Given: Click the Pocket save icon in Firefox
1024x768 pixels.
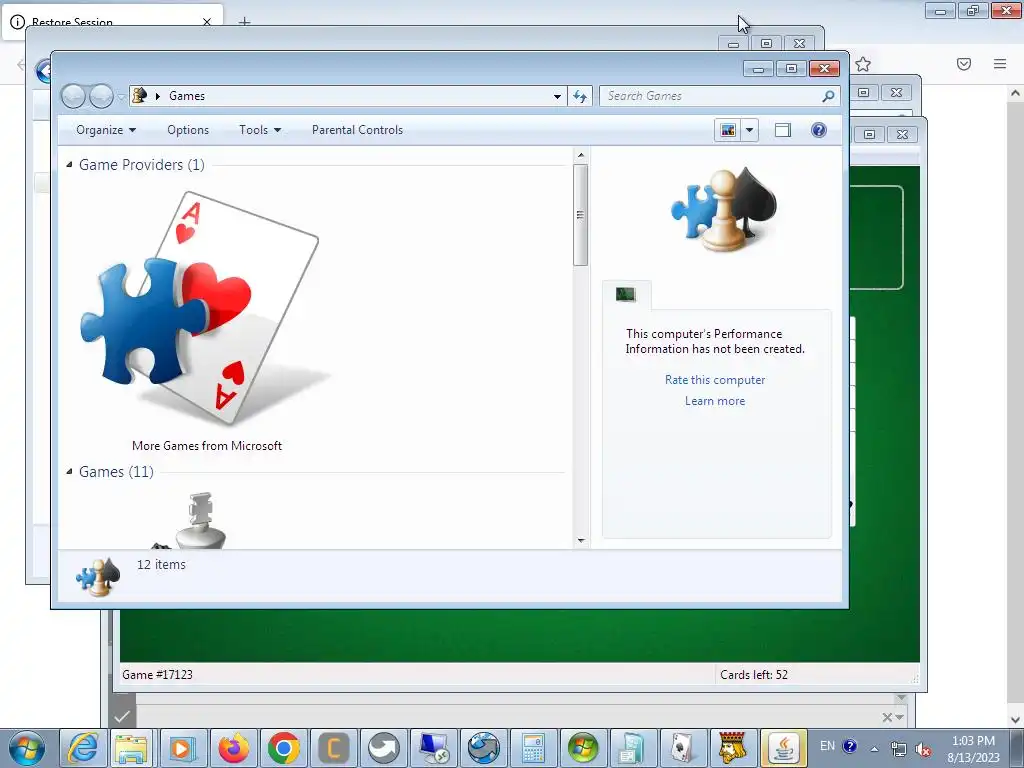Looking at the screenshot, I should (964, 64).
